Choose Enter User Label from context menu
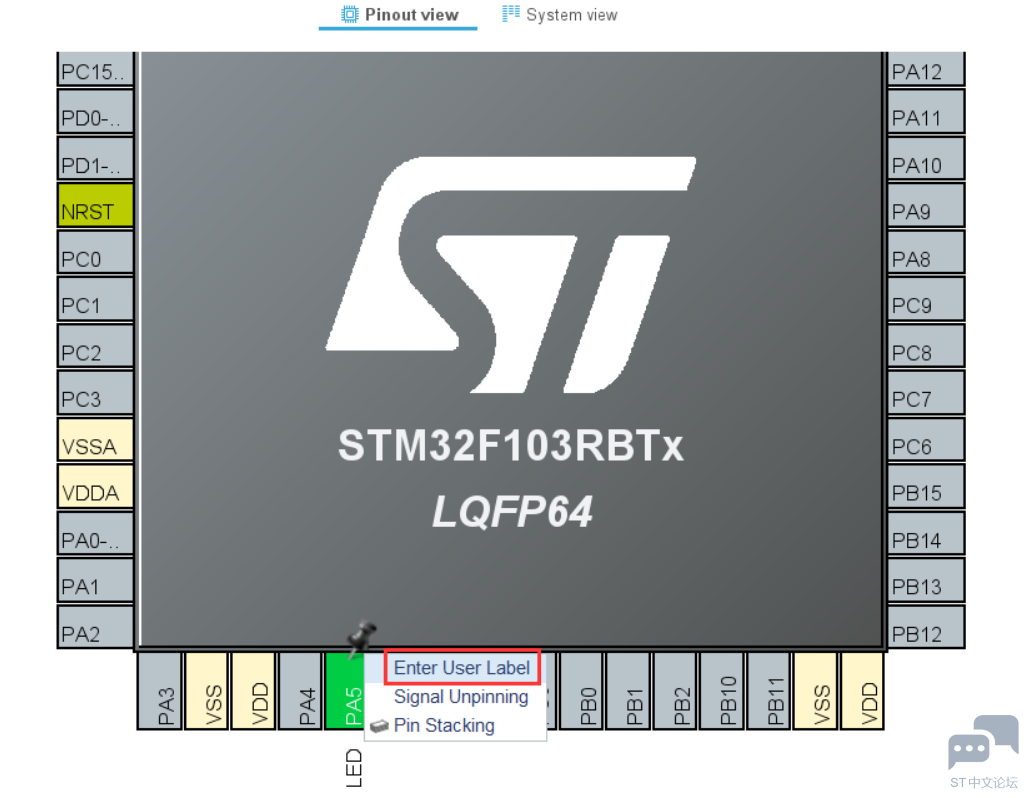This screenshot has height=798, width=1027. pyautogui.click(x=461, y=668)
